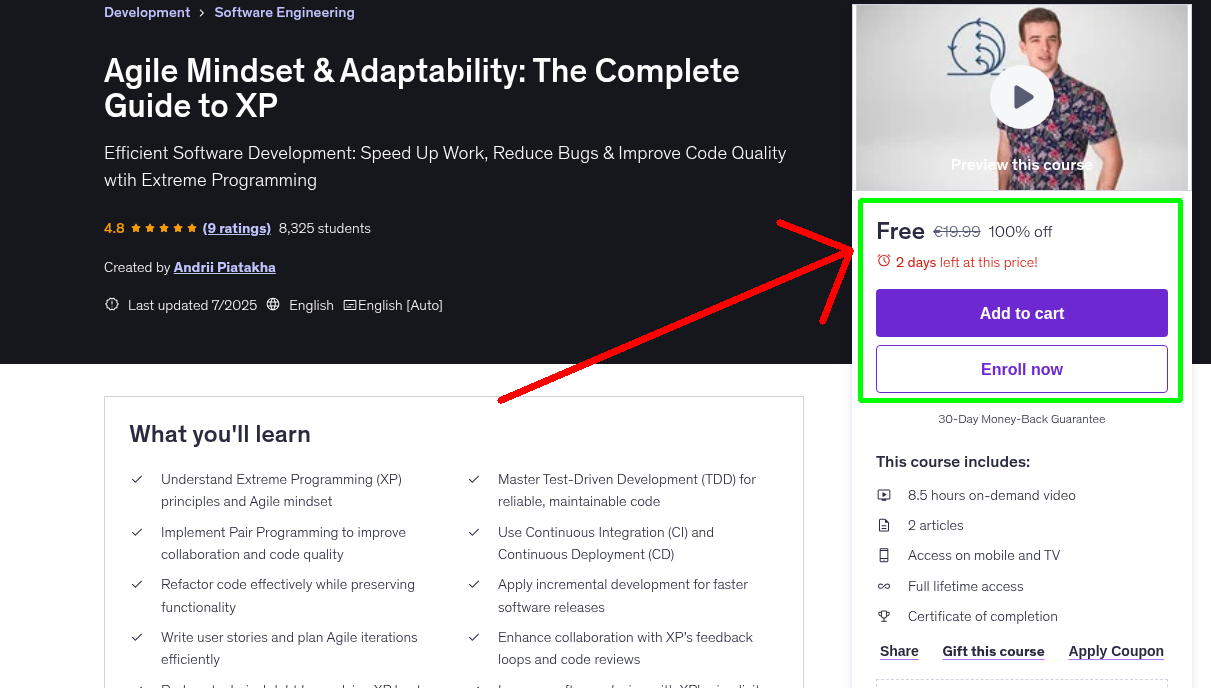Click the red alarm clock icon
Viewport: 1211px width, 688px height.
(883, 259)
